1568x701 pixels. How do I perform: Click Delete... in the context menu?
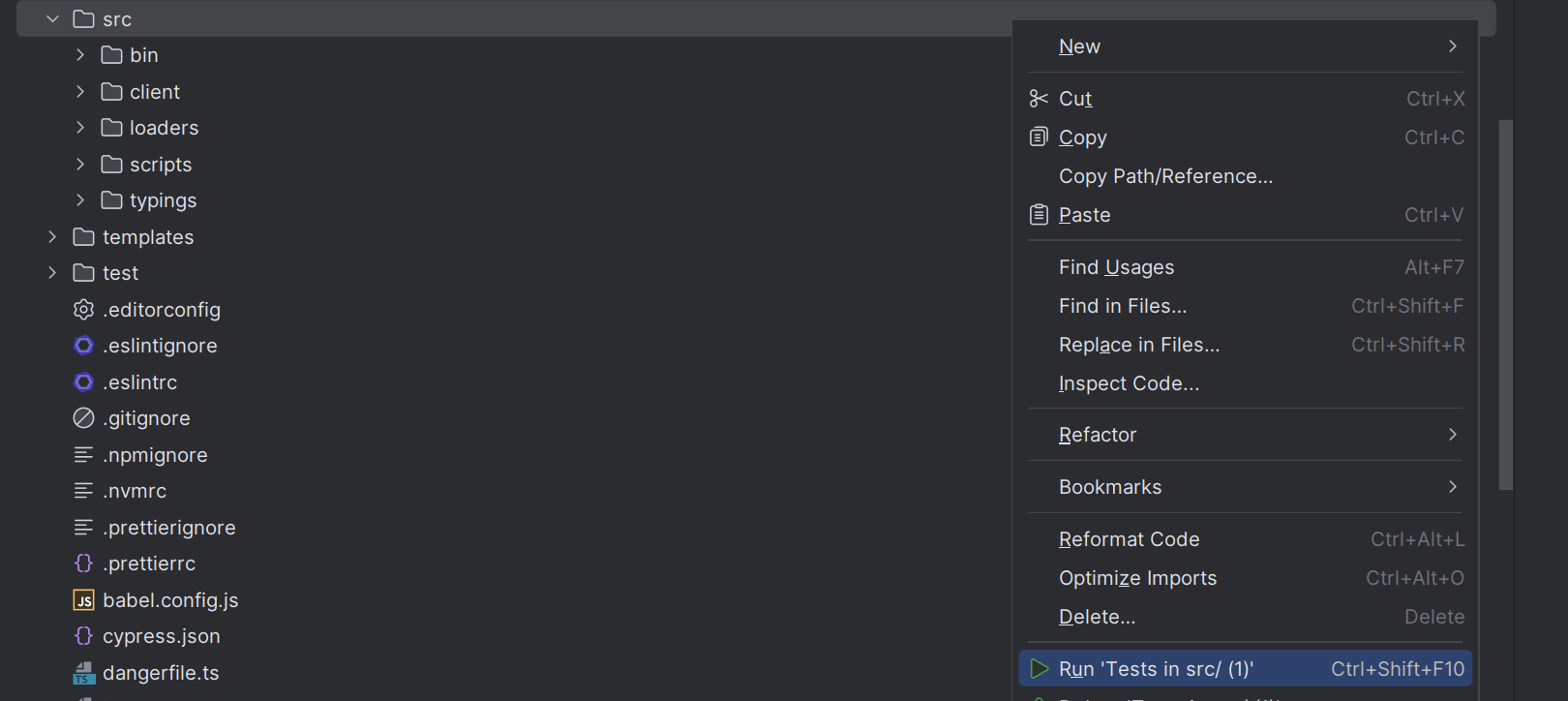pyautogui.click(x=1097, y=616)
